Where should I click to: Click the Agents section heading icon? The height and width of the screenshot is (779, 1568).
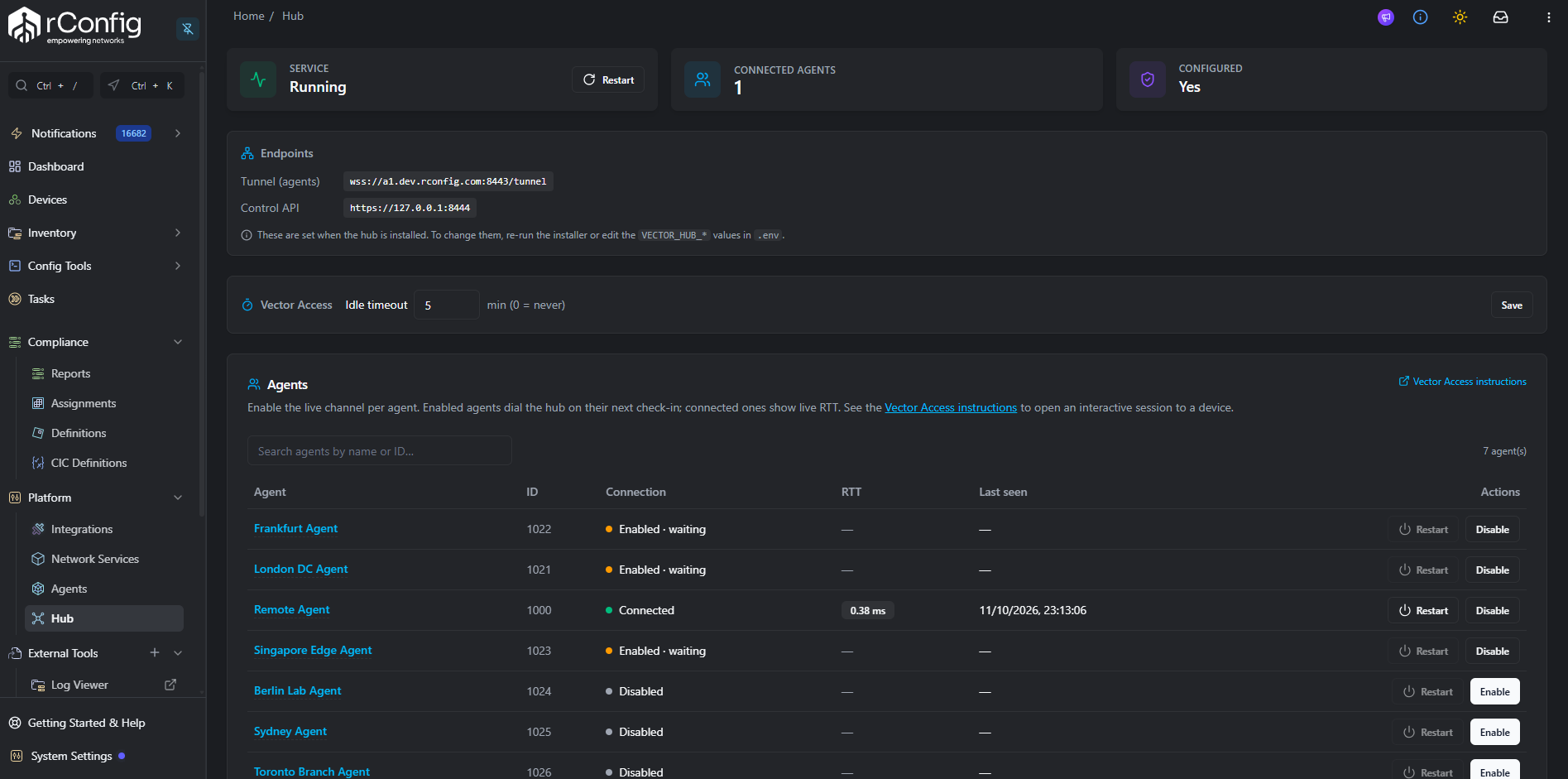(254, 384)
